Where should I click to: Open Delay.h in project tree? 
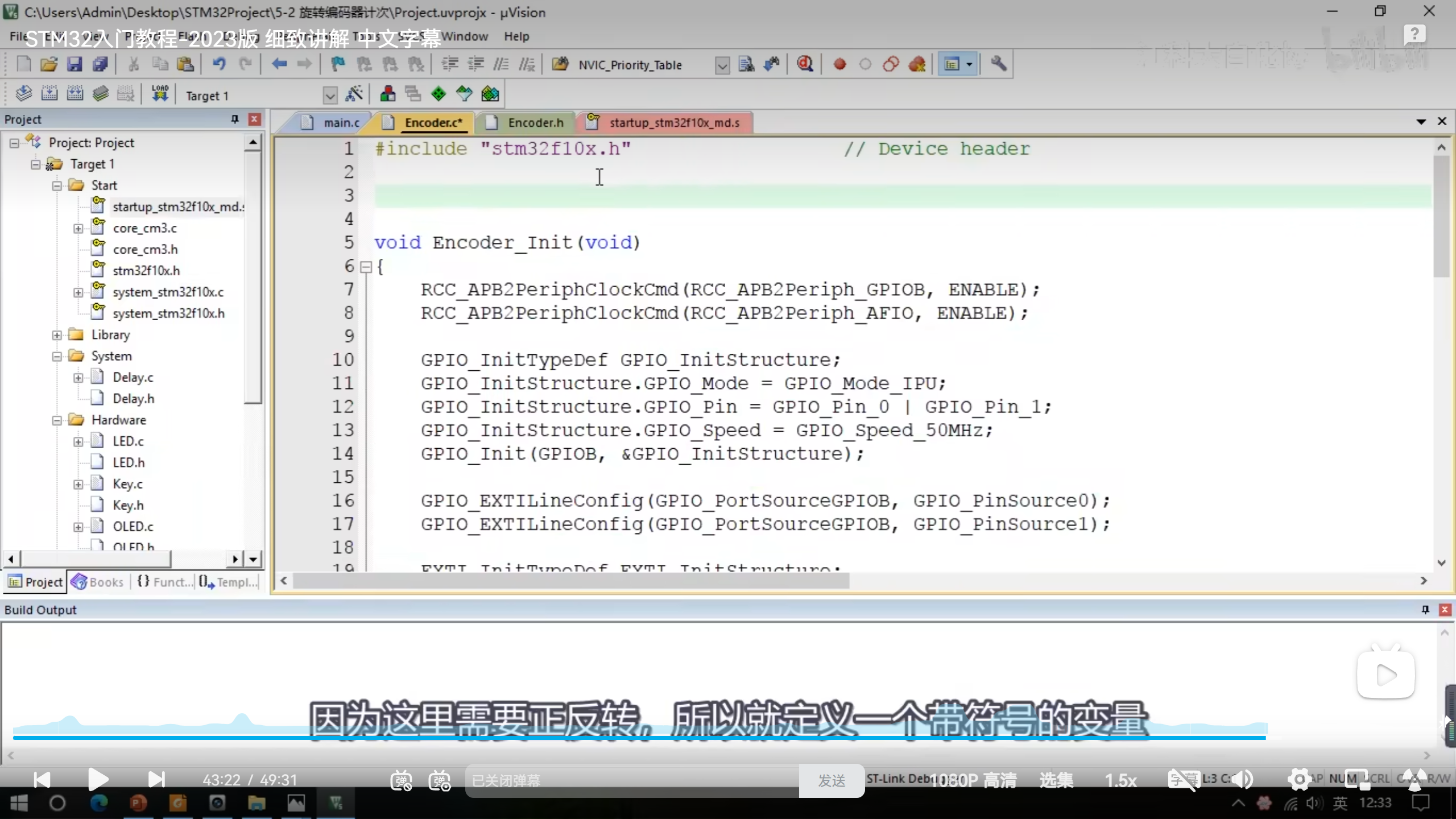click(x=133, y=399)
